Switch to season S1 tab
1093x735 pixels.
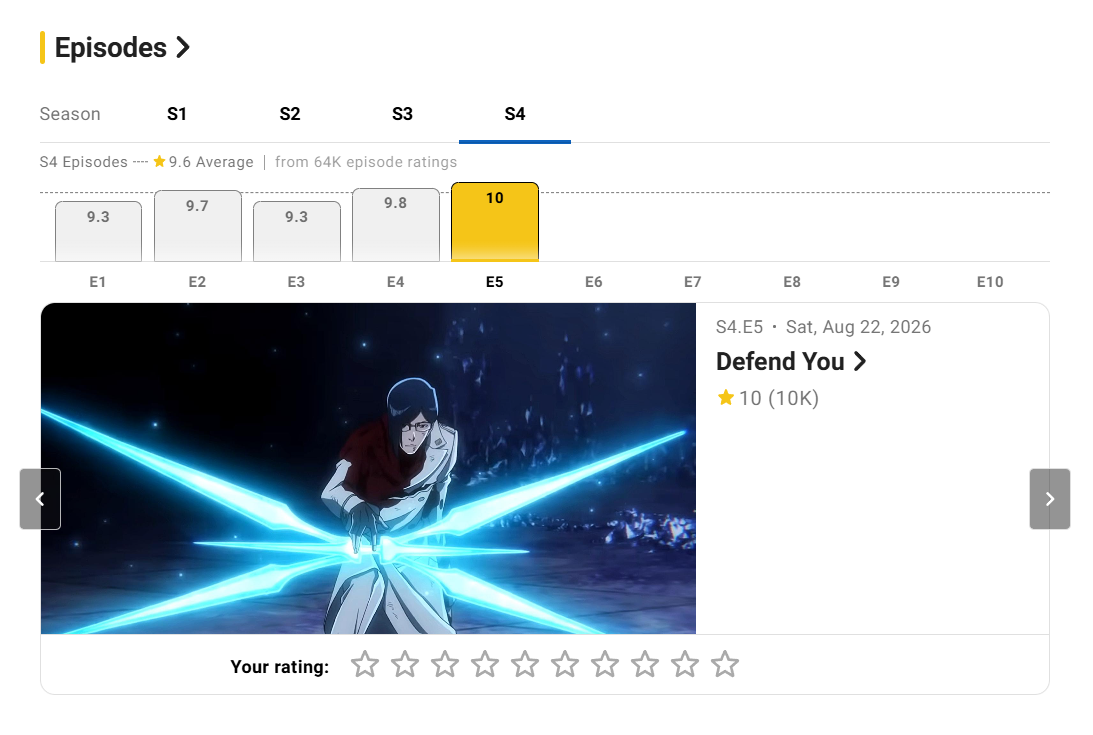[177, 114]
